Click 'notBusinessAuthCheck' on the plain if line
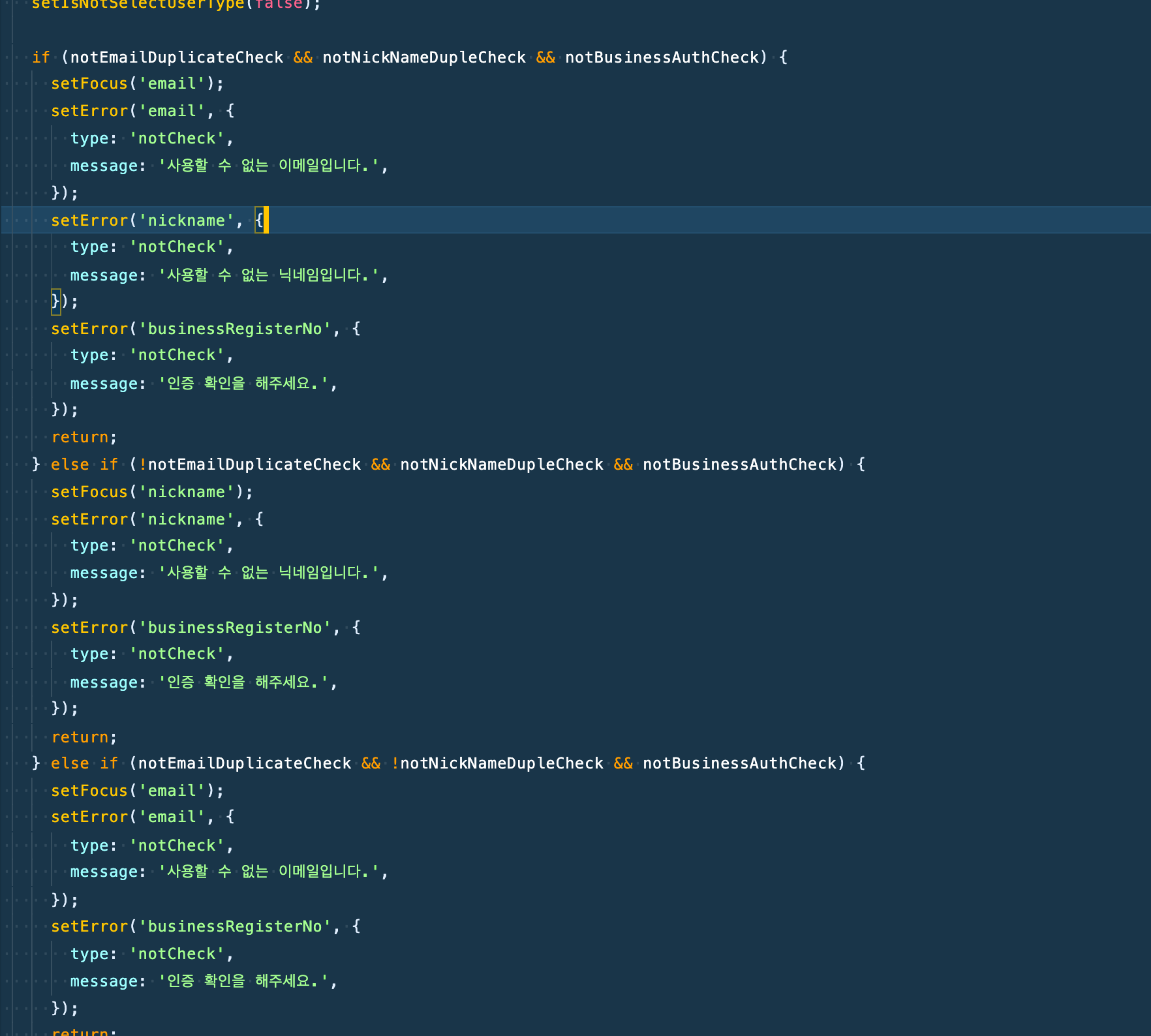Image resolution: width=1151 pixels, height=1036 pixels. click(662, 57)
